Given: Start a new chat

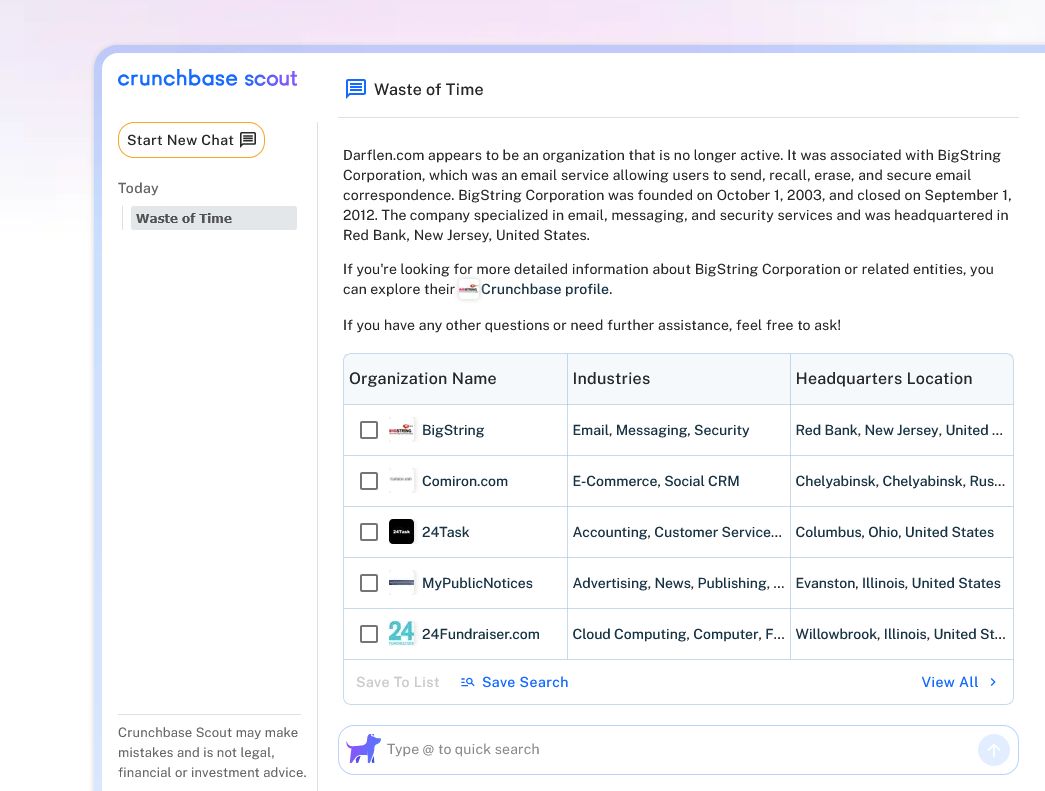Looking at the screenshot, I should pyautogui.click(x=191, y=140).
